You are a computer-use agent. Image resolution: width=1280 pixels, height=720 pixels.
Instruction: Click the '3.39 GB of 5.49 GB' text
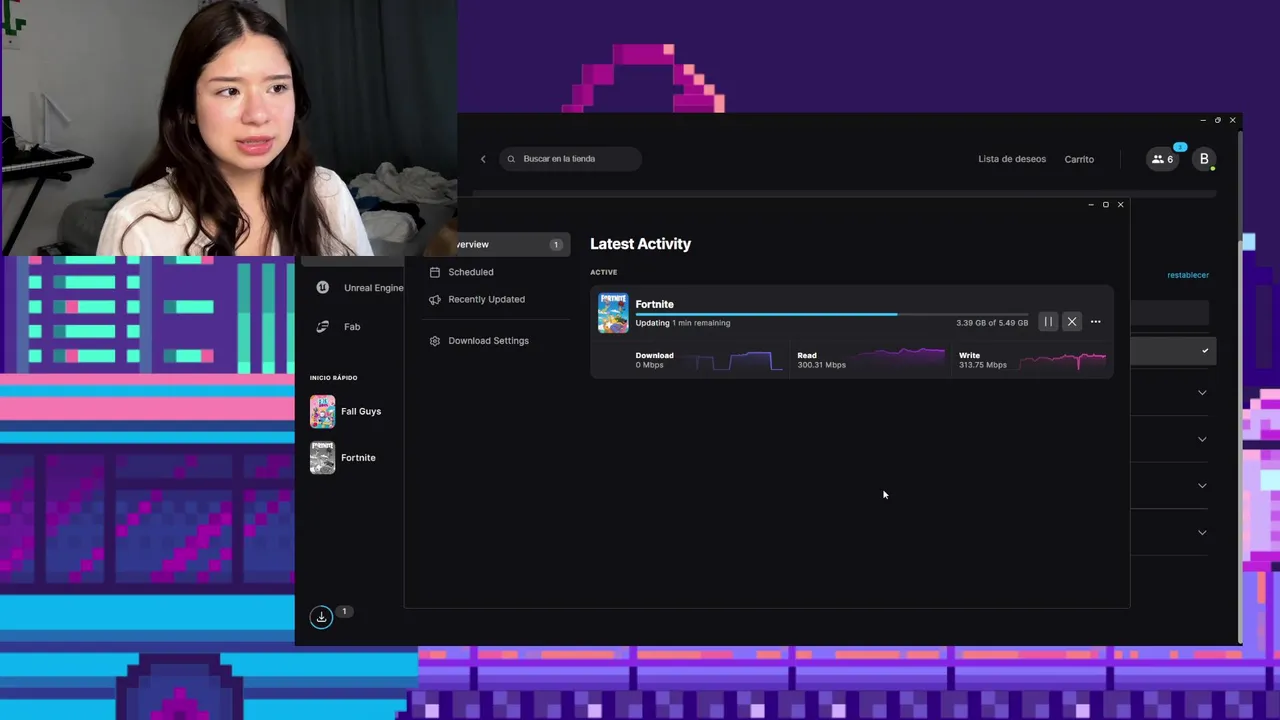pyautogui.click(x=992, y=323)
